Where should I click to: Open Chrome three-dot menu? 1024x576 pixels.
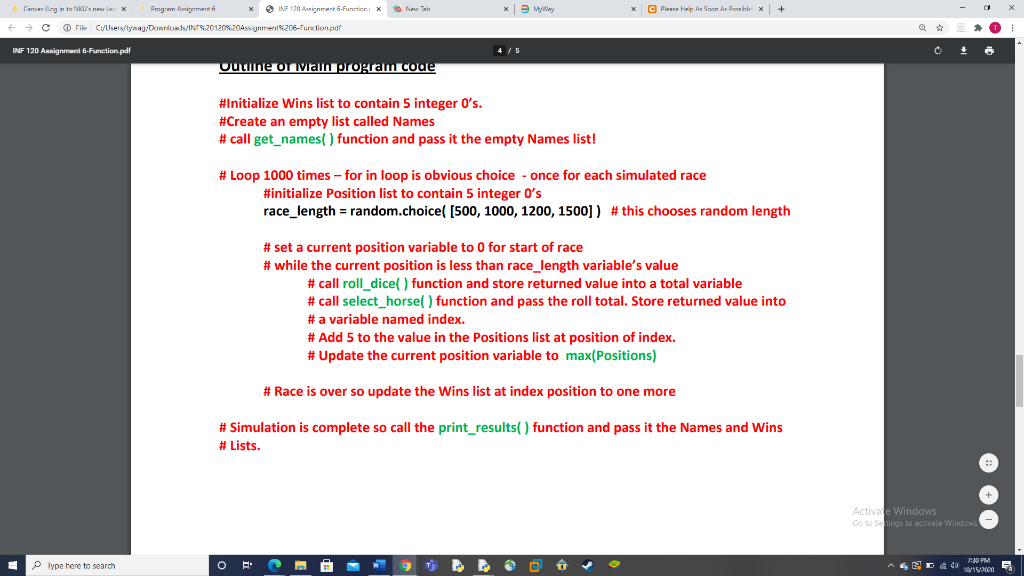[x=1012, y=27]
